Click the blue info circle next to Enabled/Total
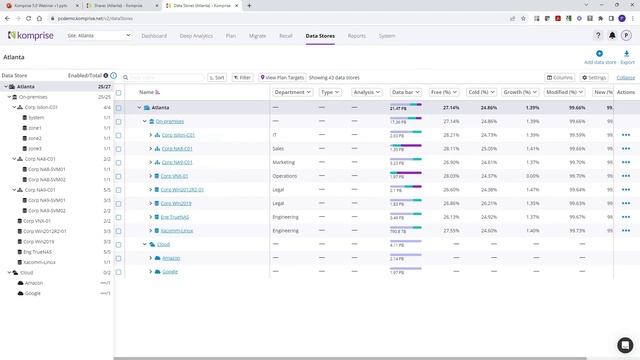The height and width of the screenshot is (360, 640). [x=113, y=76]
